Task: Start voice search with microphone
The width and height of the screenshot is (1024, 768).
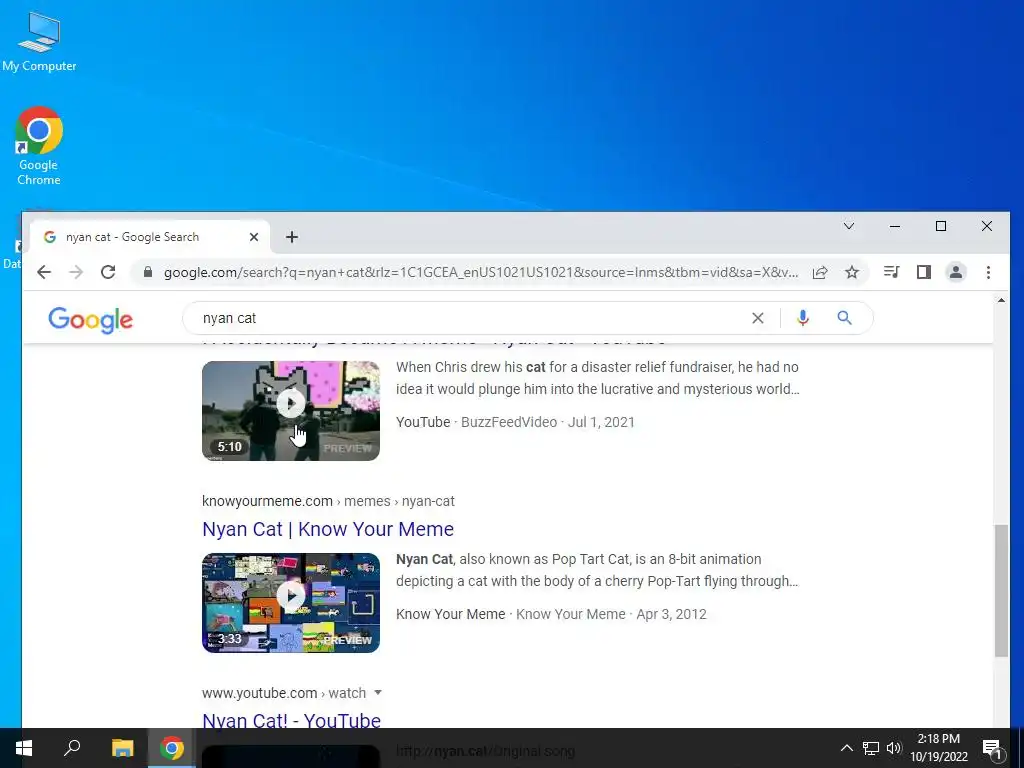Action: tap(803, 318)
